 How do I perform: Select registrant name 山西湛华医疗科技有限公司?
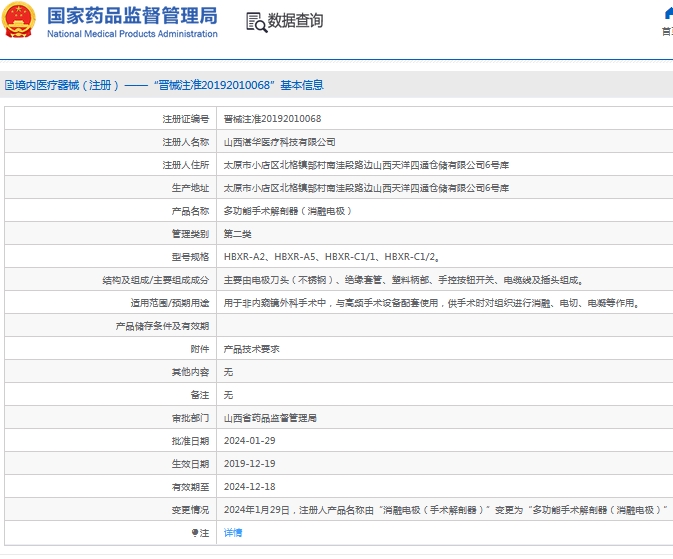click(x=279, y=142)
